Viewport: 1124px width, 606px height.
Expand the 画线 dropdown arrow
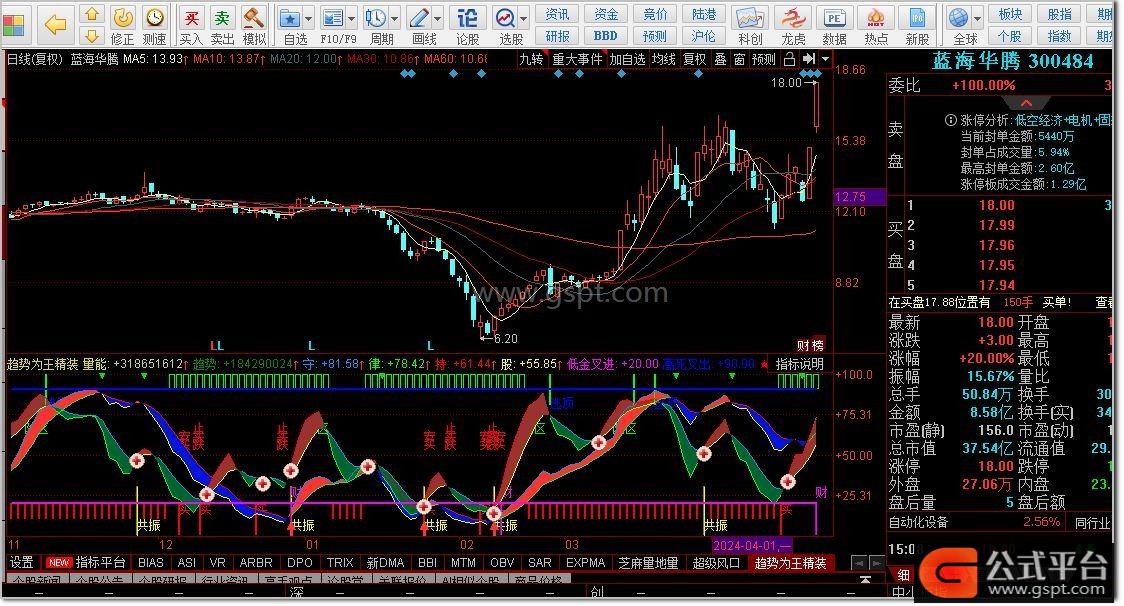tap(437, 19)
